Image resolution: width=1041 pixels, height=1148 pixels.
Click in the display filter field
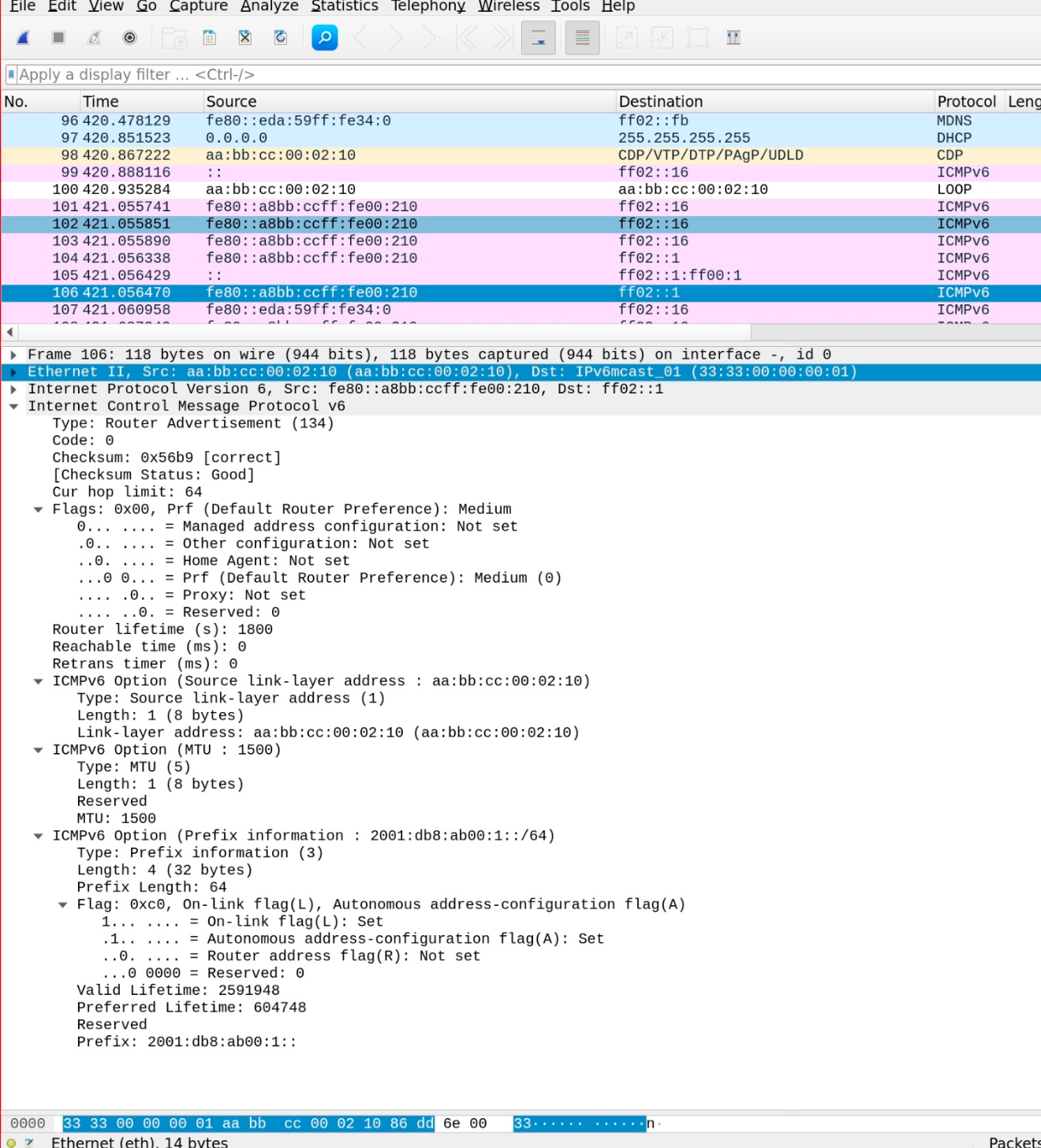coord(473,75)
